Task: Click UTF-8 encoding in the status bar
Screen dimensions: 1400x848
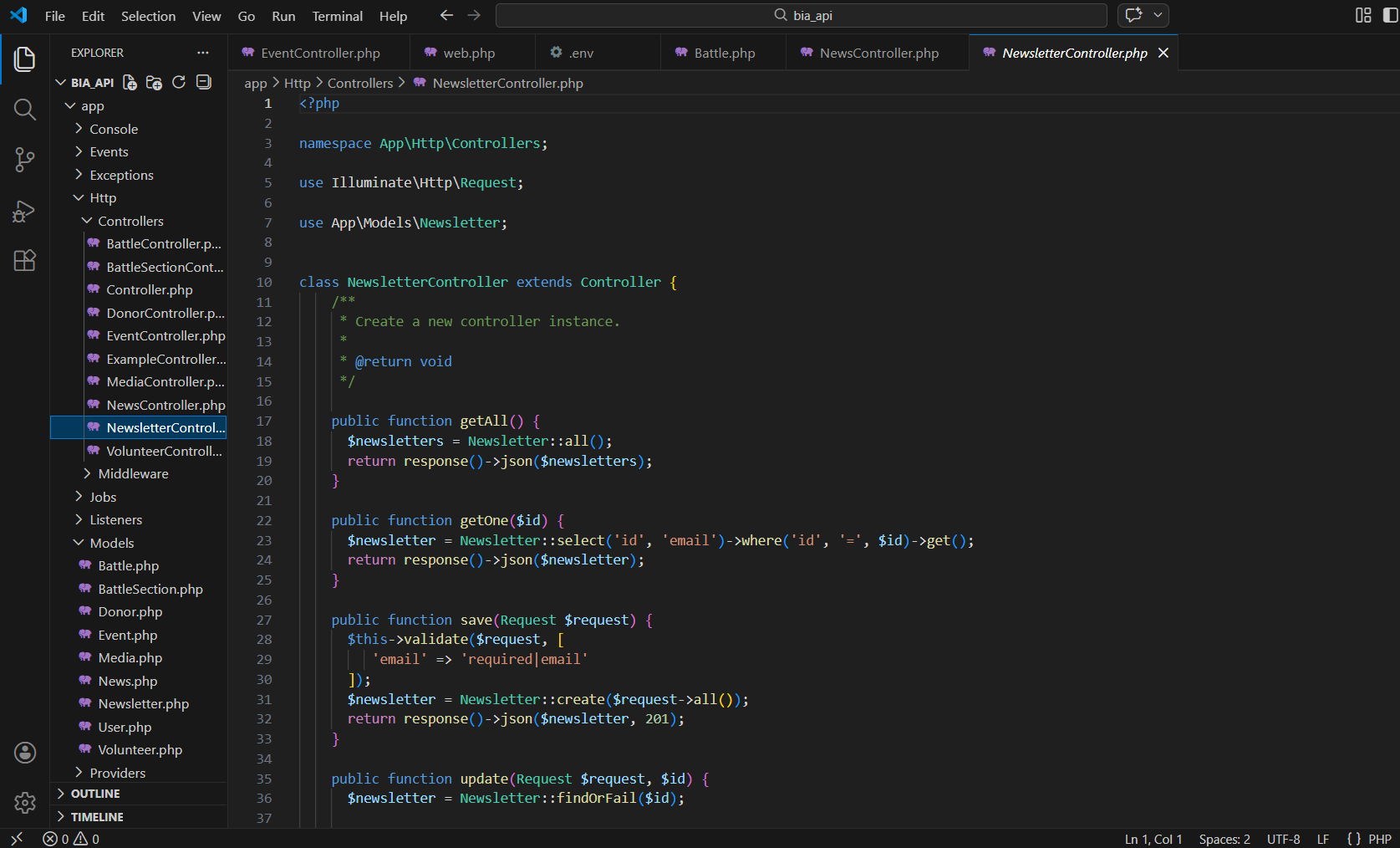Action: tap(1283, 839)
